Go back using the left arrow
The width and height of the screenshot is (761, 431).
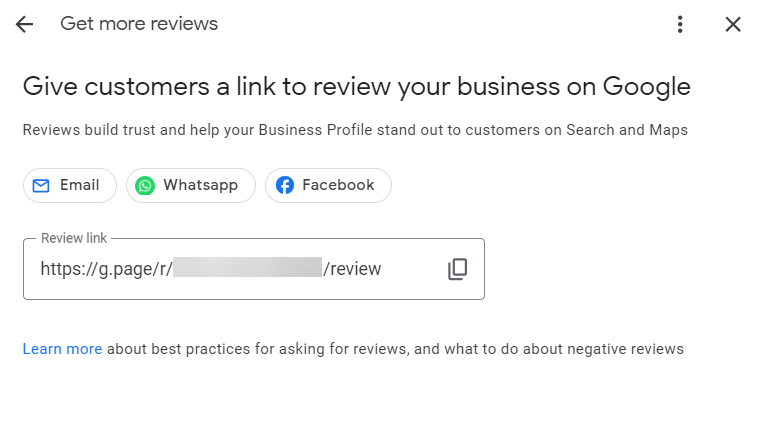[24, 24]
